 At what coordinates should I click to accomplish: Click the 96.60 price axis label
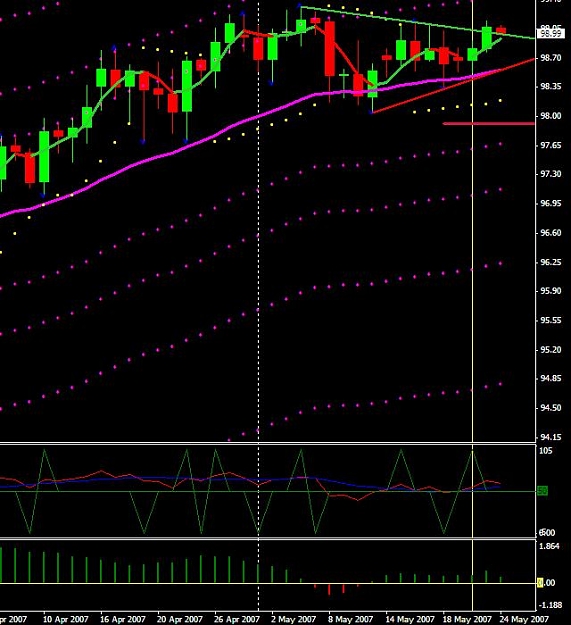point(550,233)
